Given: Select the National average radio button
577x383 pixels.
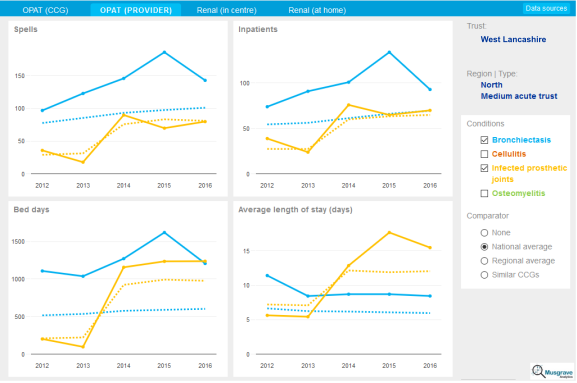Looking at the screenshot, I should coord(484,247).
